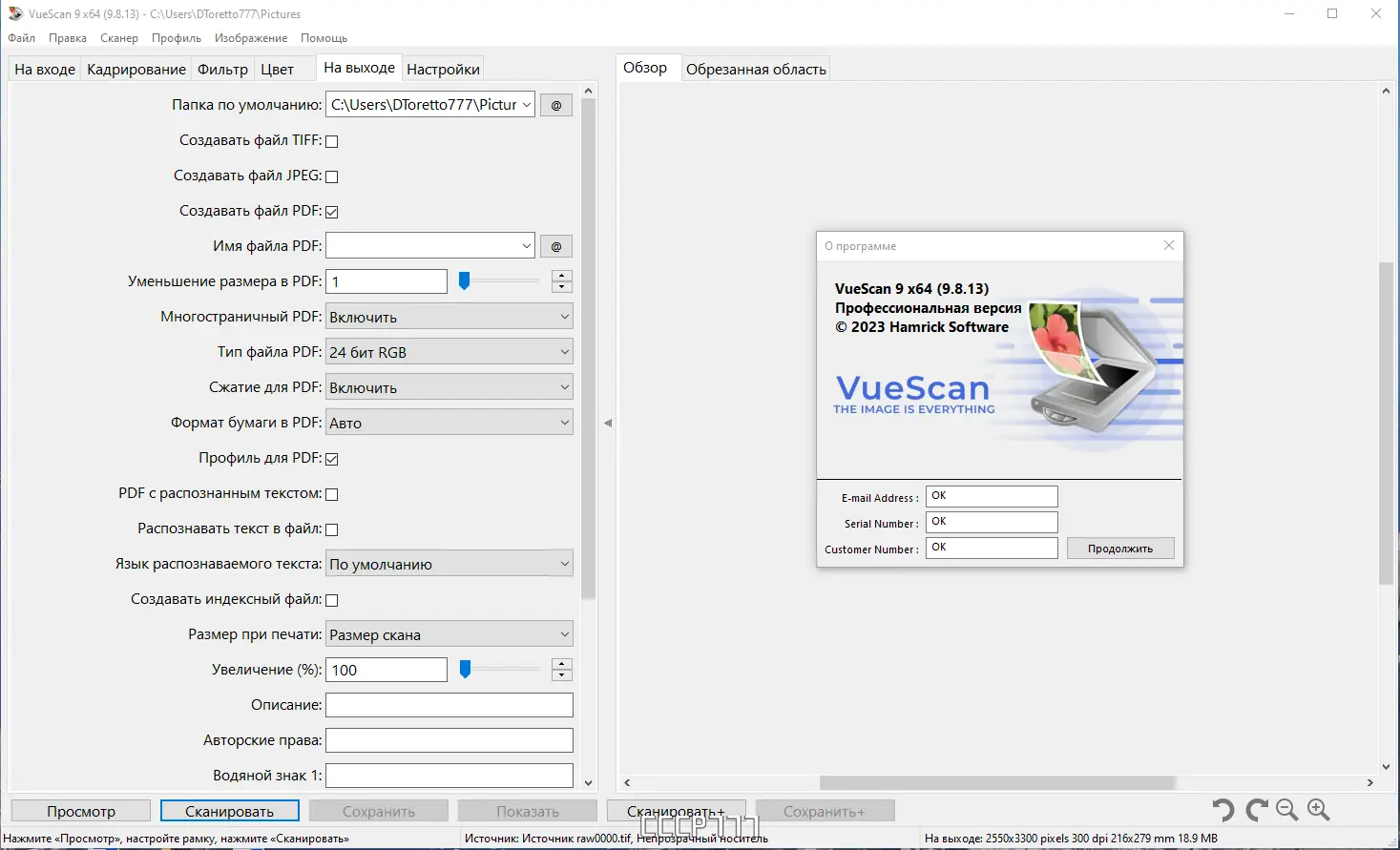
Task: Collapse the left panel with the arrow
Action: click(x=608, y=423)
